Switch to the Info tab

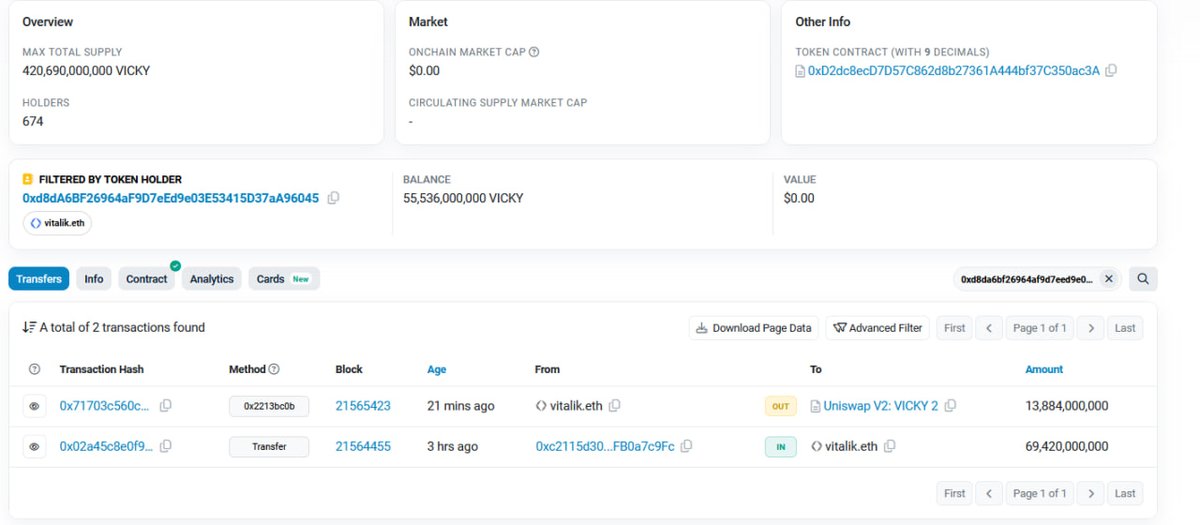click(94, 279)
